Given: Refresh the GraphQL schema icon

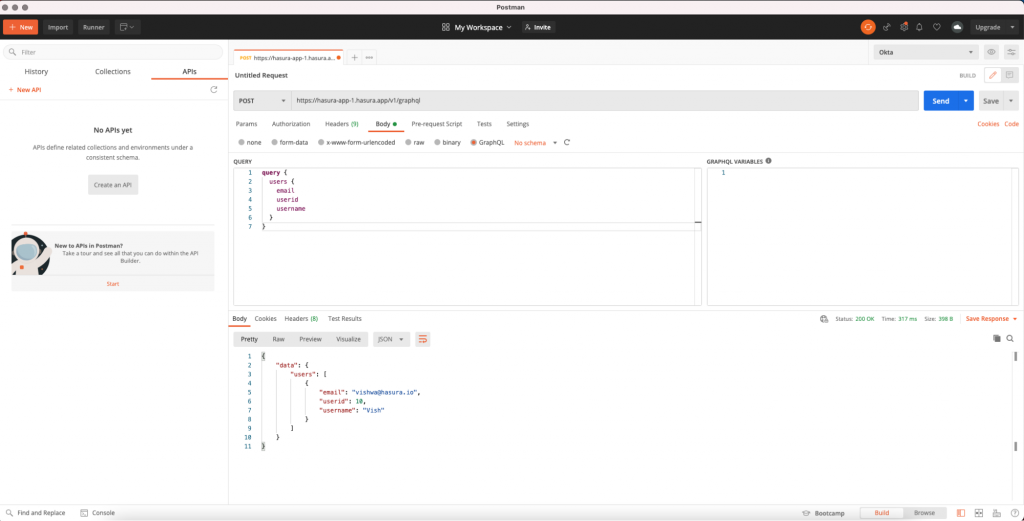Looking at the screenshot, I should tap(567, 142).
